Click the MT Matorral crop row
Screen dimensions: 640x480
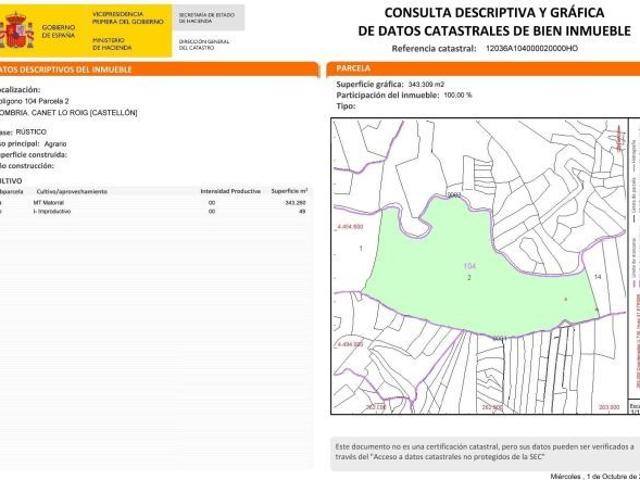click(51, 203)
